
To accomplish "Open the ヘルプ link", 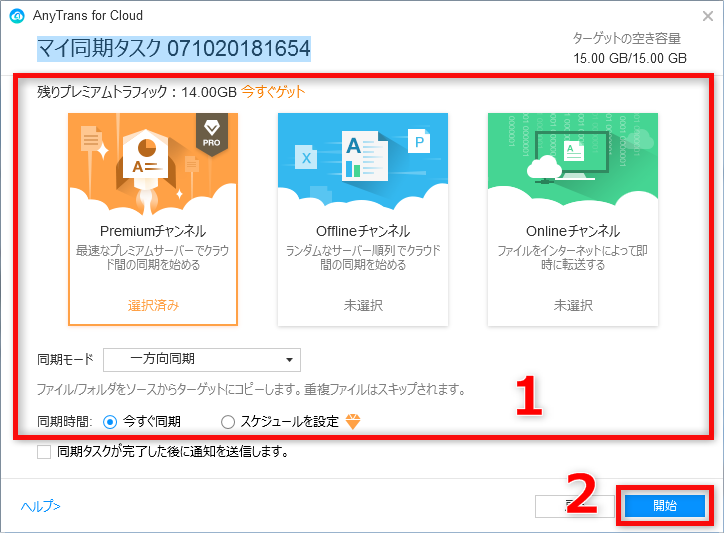I will [x=41, y=506].
